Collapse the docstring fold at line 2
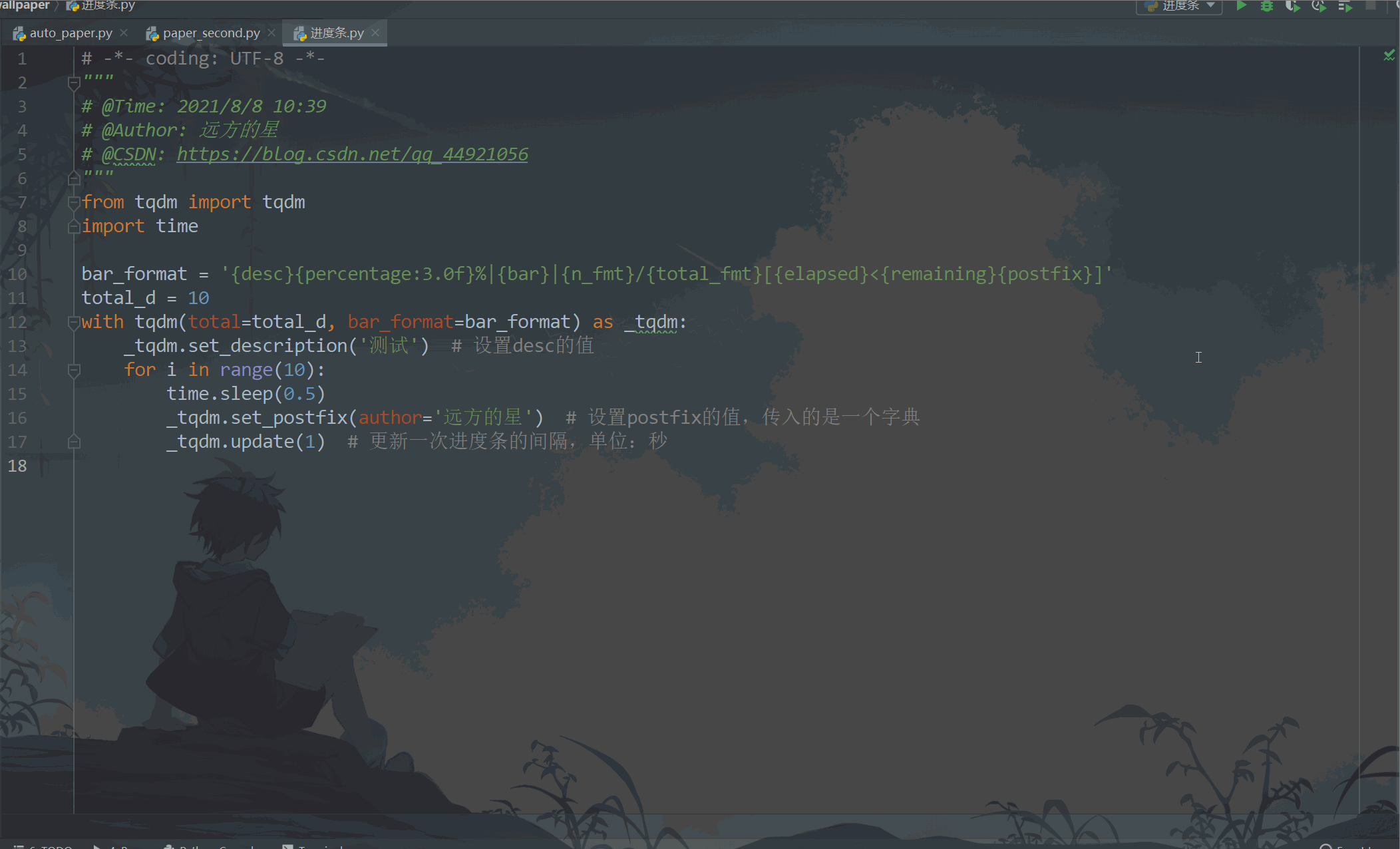The width and height of the screenshot is (1400, 849). (74, 83)
